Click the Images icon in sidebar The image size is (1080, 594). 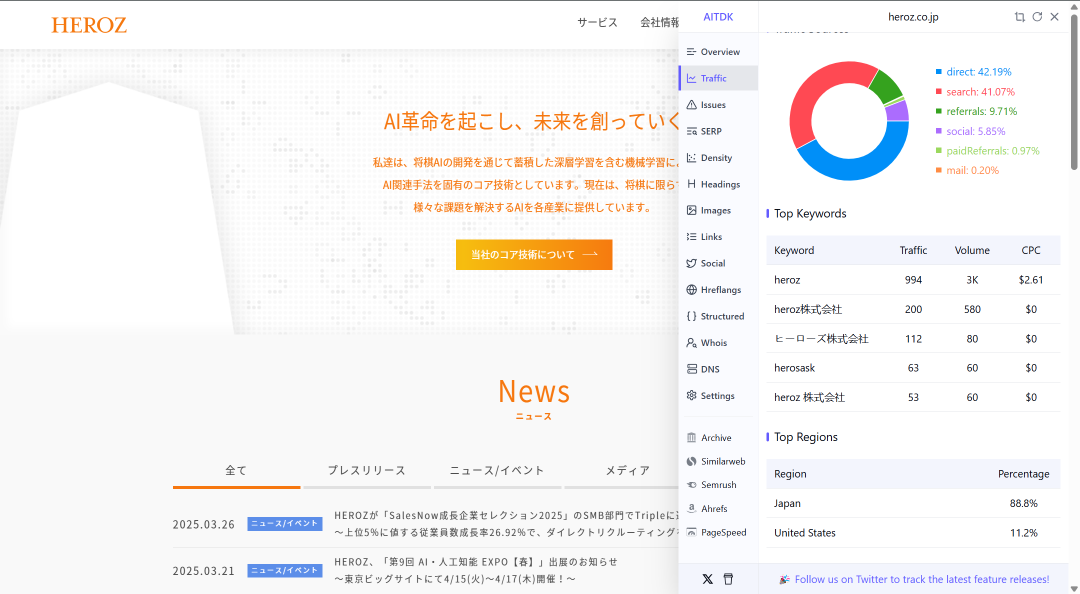(692, 210)
